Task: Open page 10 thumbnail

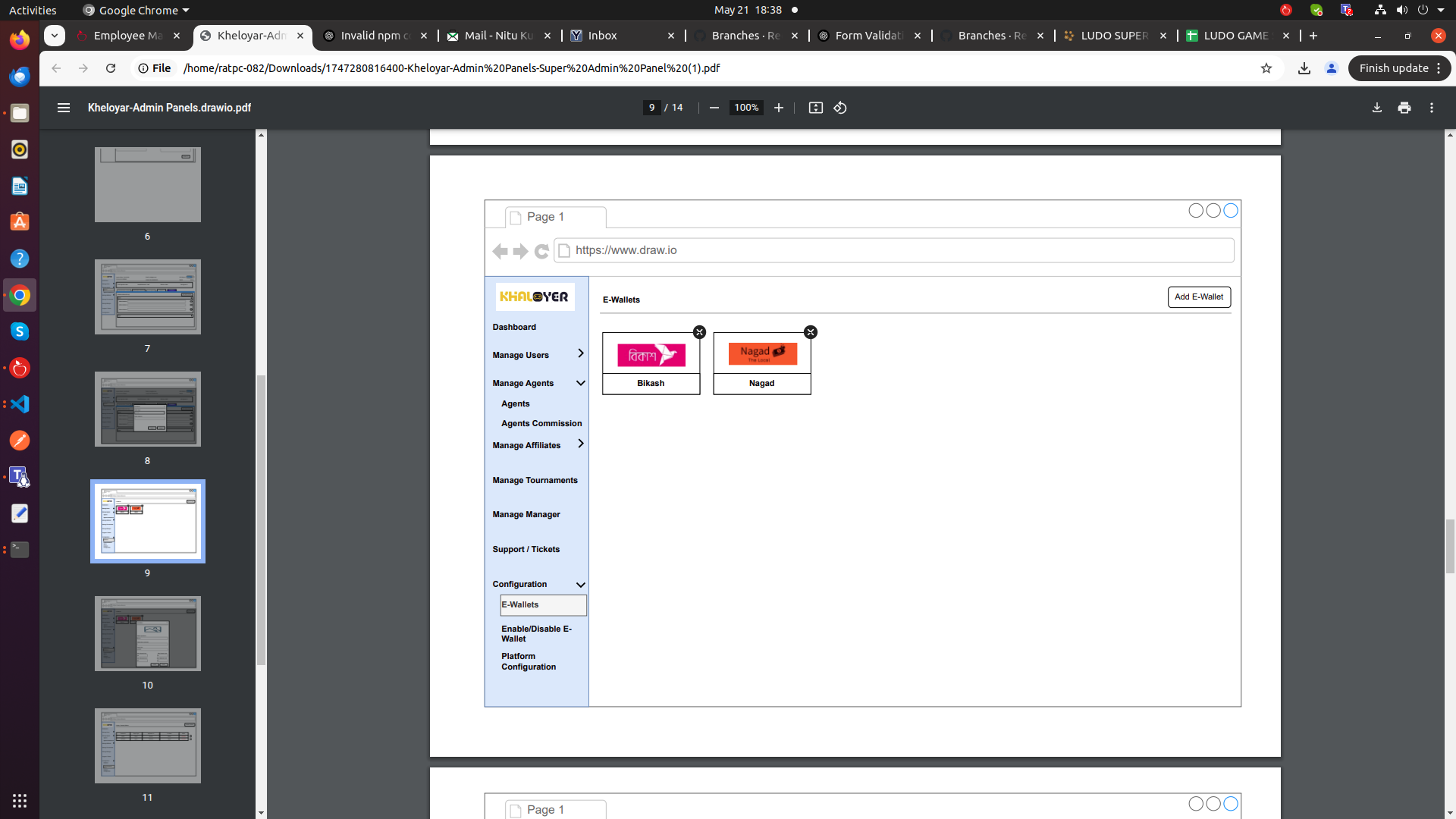Action: click(148, 633)
